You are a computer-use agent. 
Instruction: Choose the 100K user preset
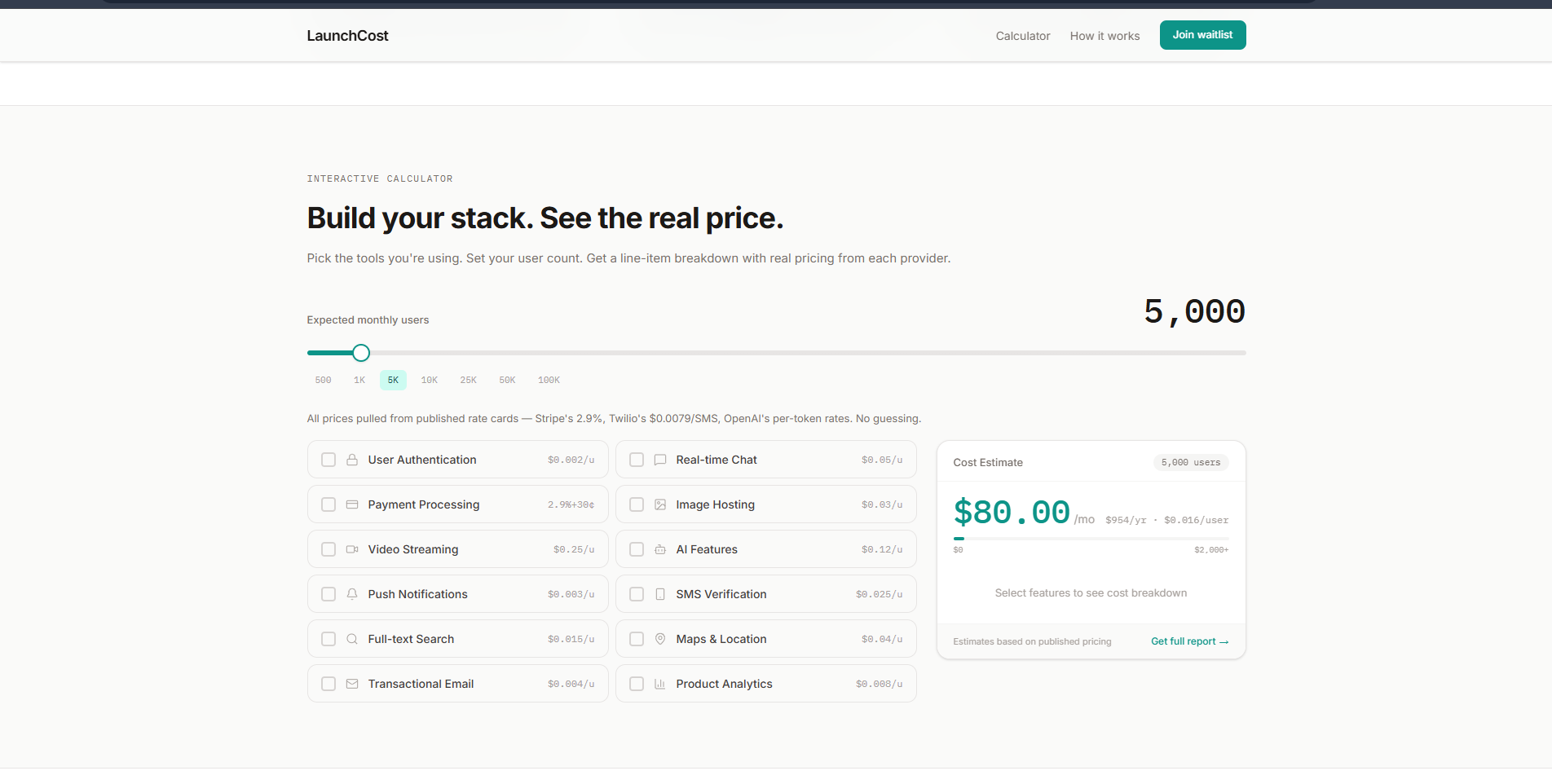[549, 380]
